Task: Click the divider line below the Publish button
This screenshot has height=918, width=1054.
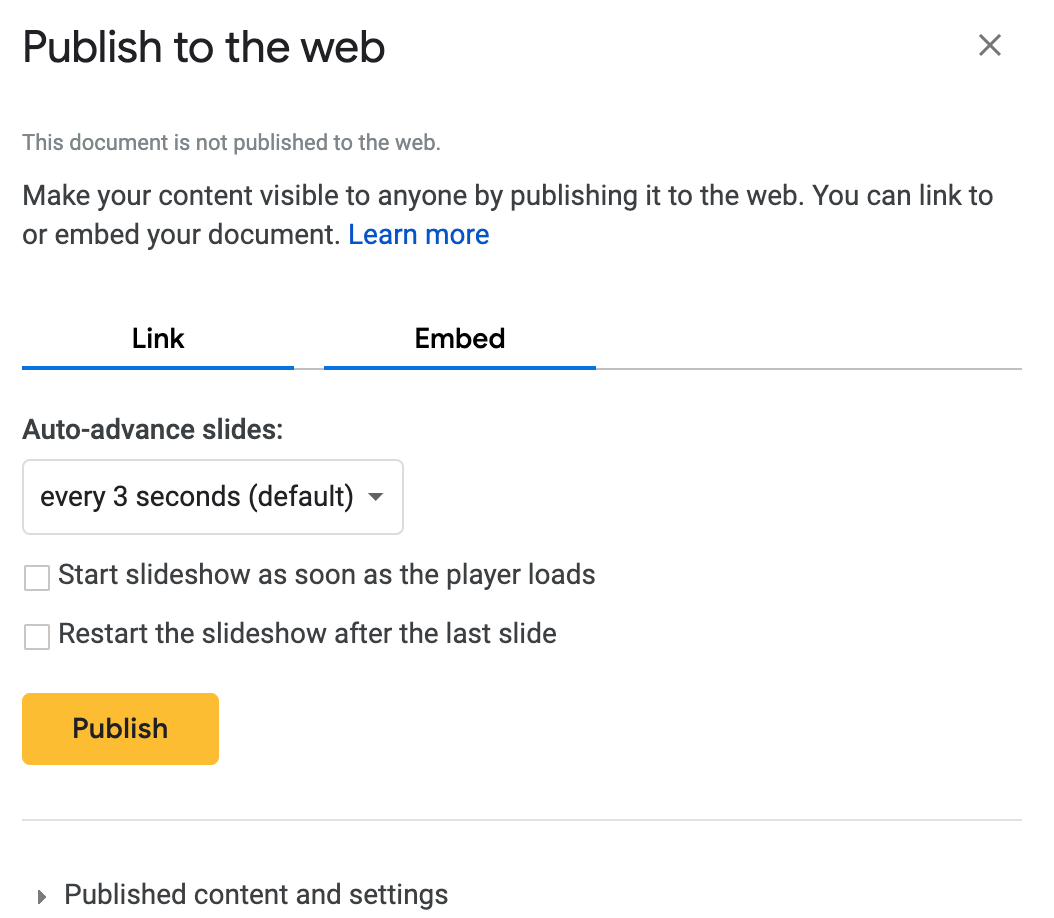Action: coord(522,820)
